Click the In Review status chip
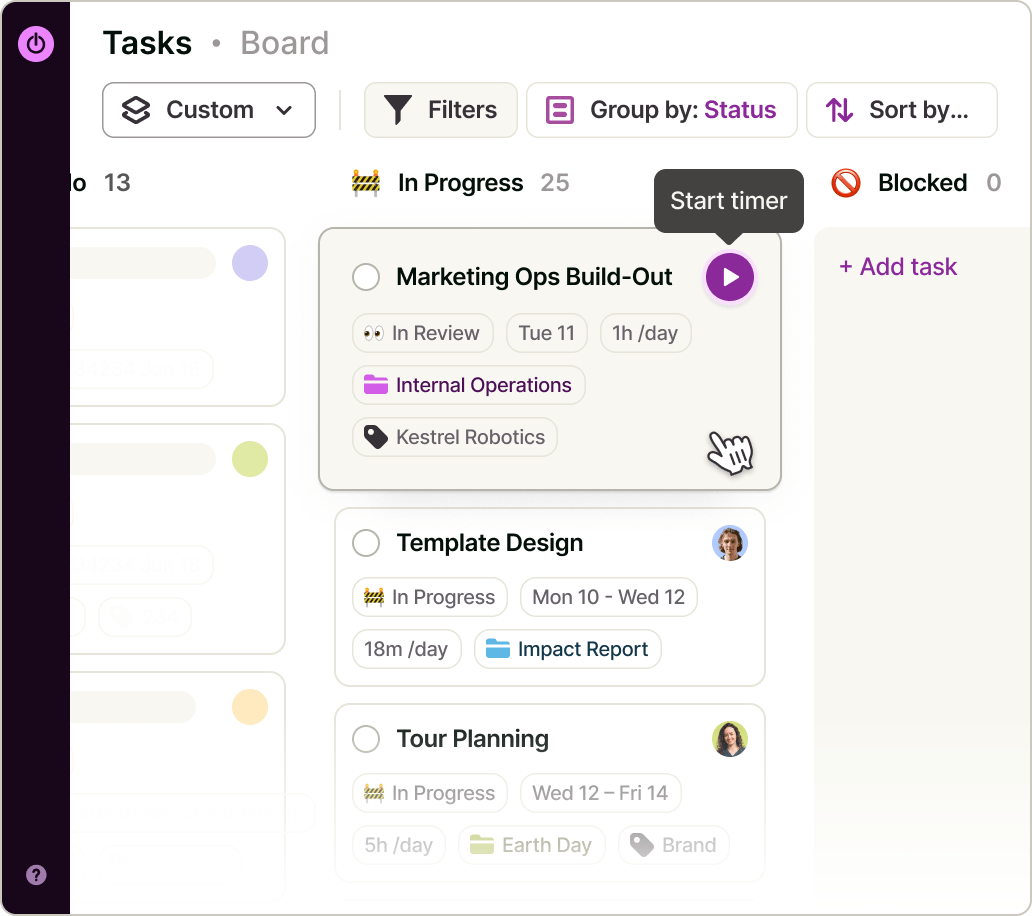1032x916 pixels. (423, 333)
